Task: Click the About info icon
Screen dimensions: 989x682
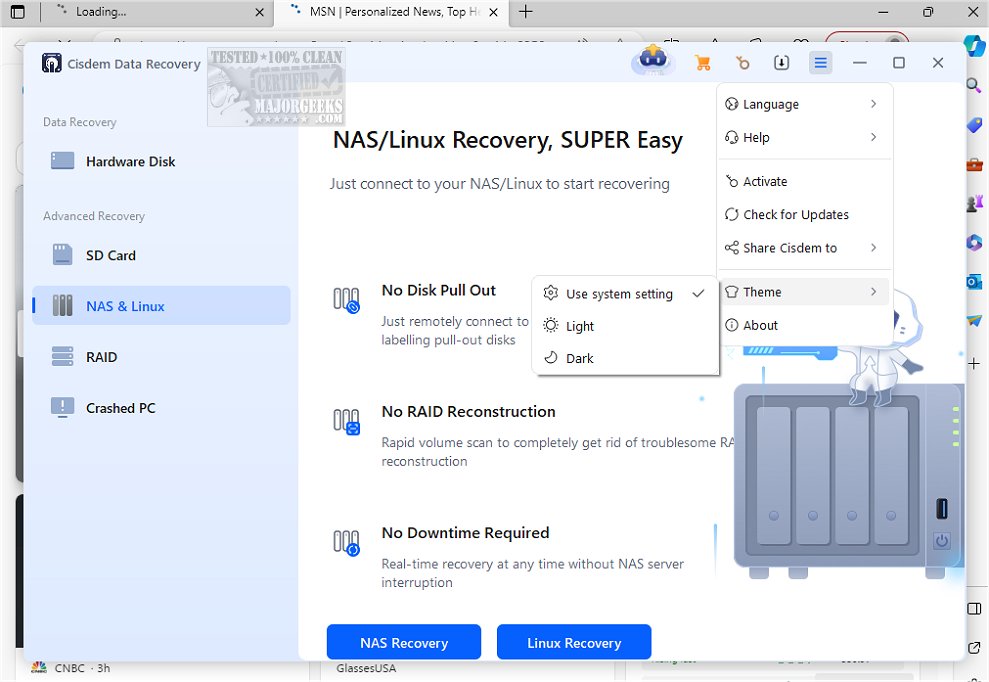Action: (x=732, y=326)
